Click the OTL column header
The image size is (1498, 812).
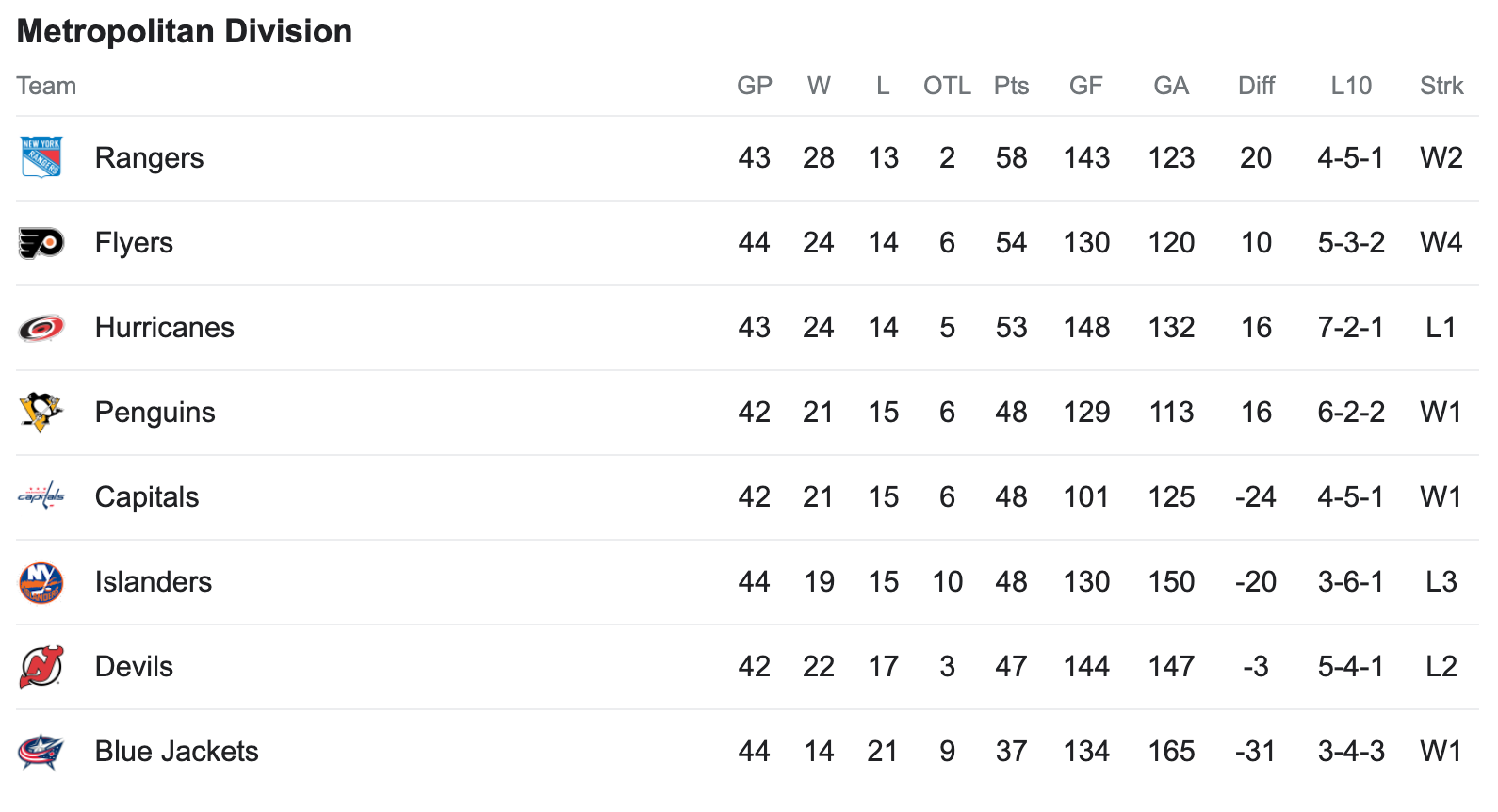click(x=947, y=86)
